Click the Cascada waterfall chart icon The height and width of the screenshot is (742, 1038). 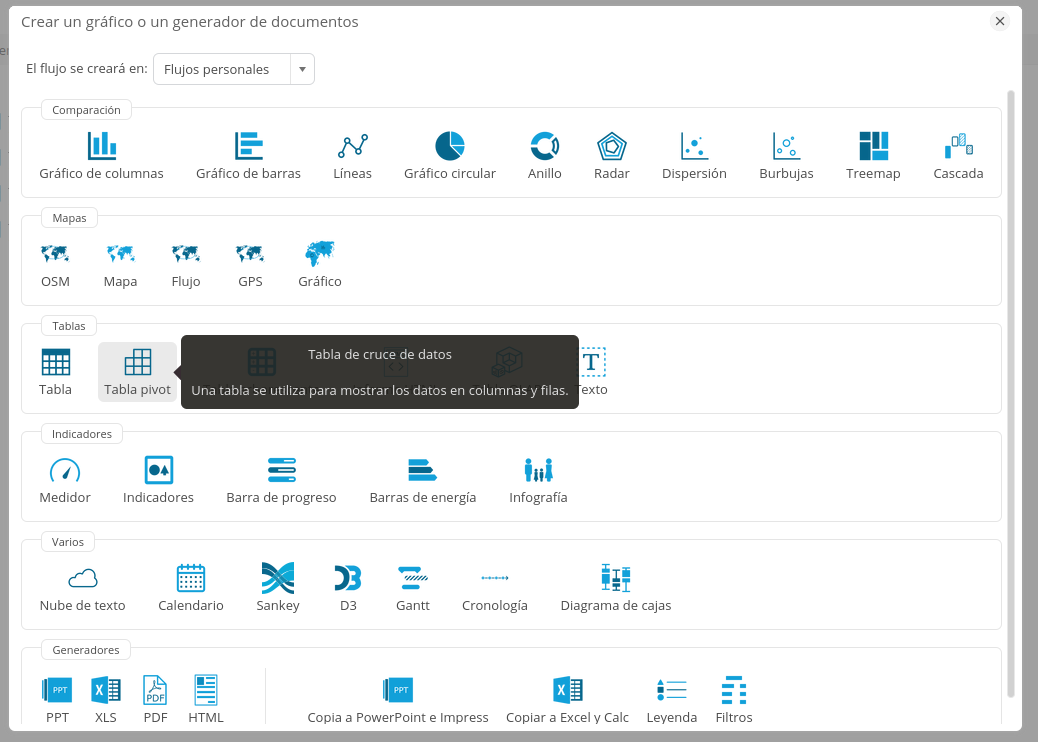click(958, 146)
